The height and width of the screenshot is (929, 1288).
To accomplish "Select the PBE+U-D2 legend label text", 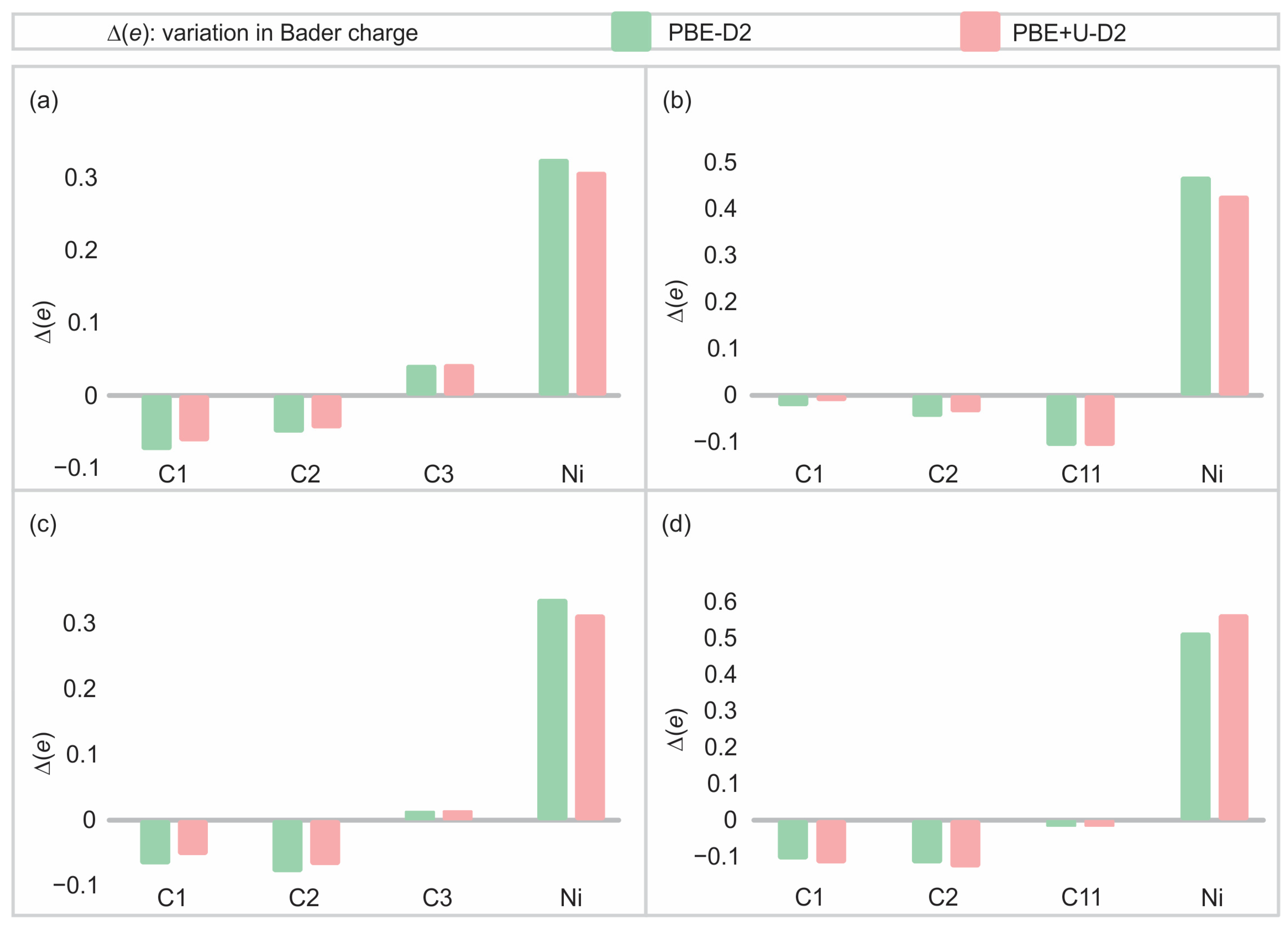I will tap(1069, 33).
